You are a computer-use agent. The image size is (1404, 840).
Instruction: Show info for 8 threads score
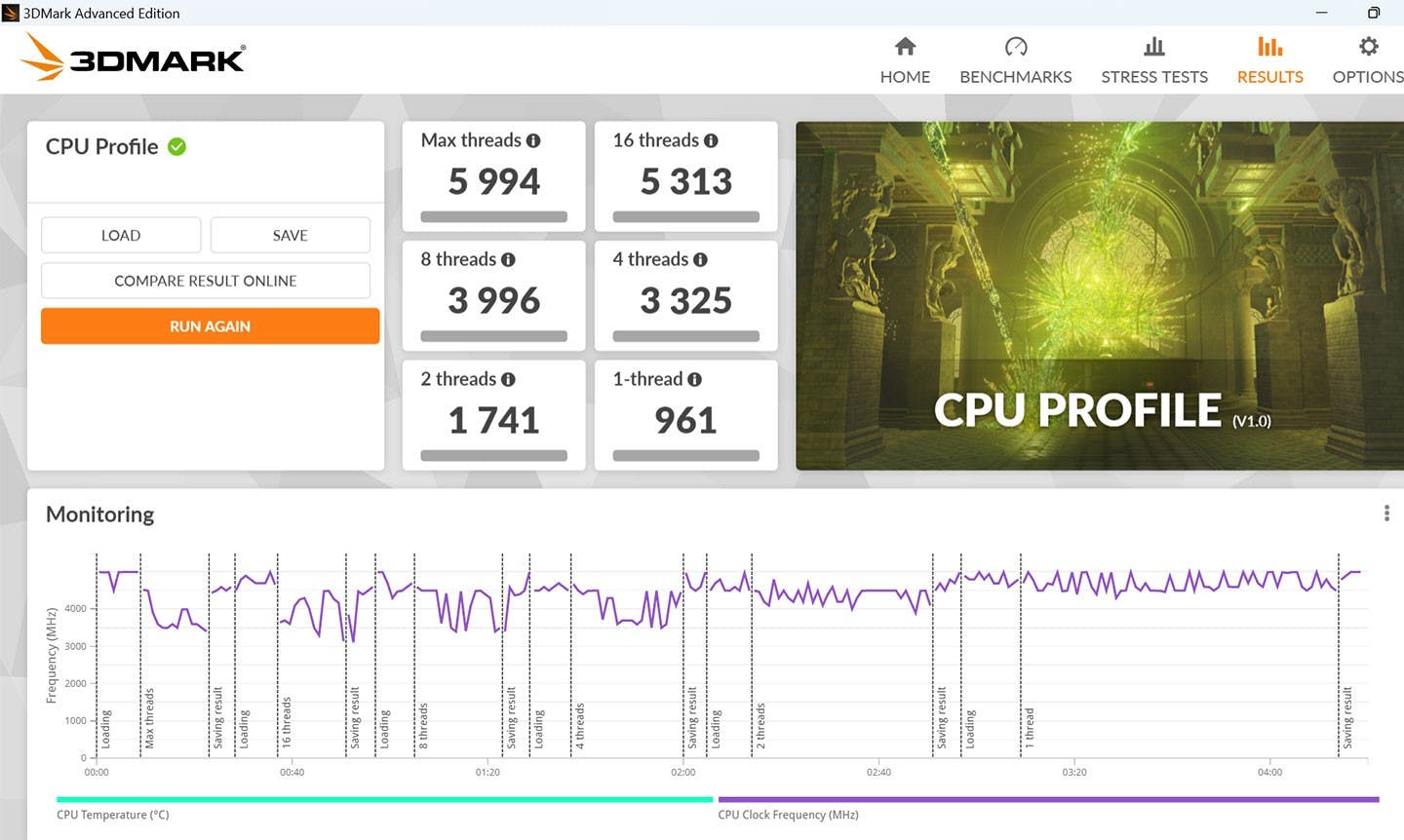click(x=508, y=259)
